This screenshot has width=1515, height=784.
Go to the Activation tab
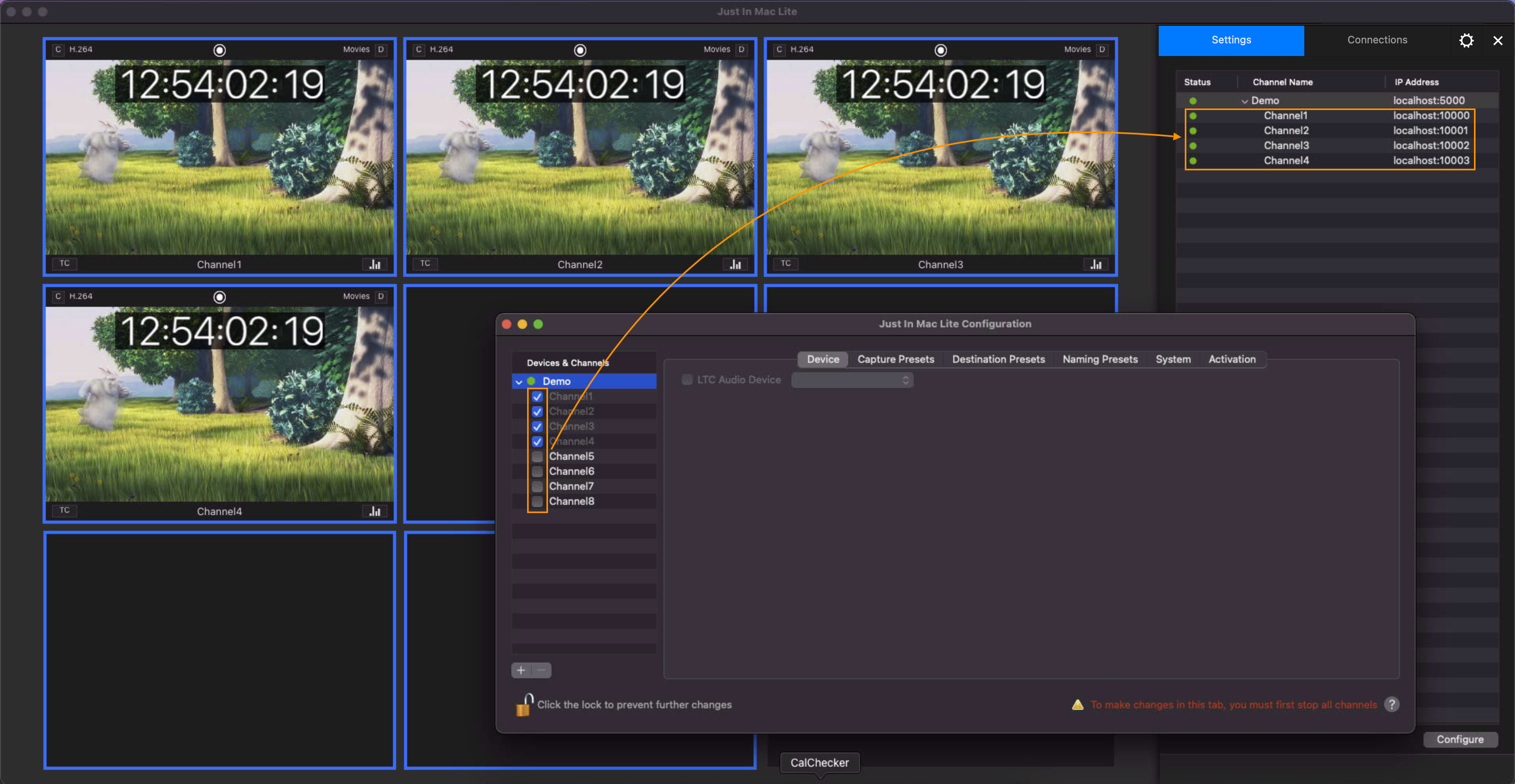[x=1231, y=359]
